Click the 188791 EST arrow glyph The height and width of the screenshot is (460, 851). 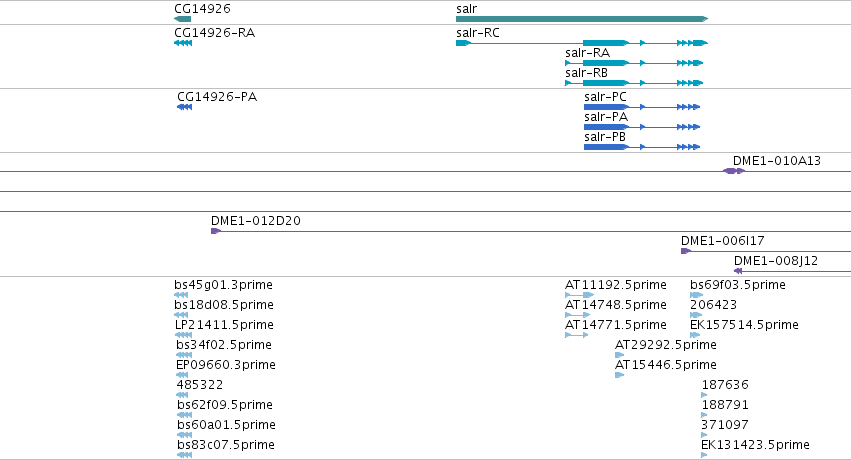click(x=704, y=416)
